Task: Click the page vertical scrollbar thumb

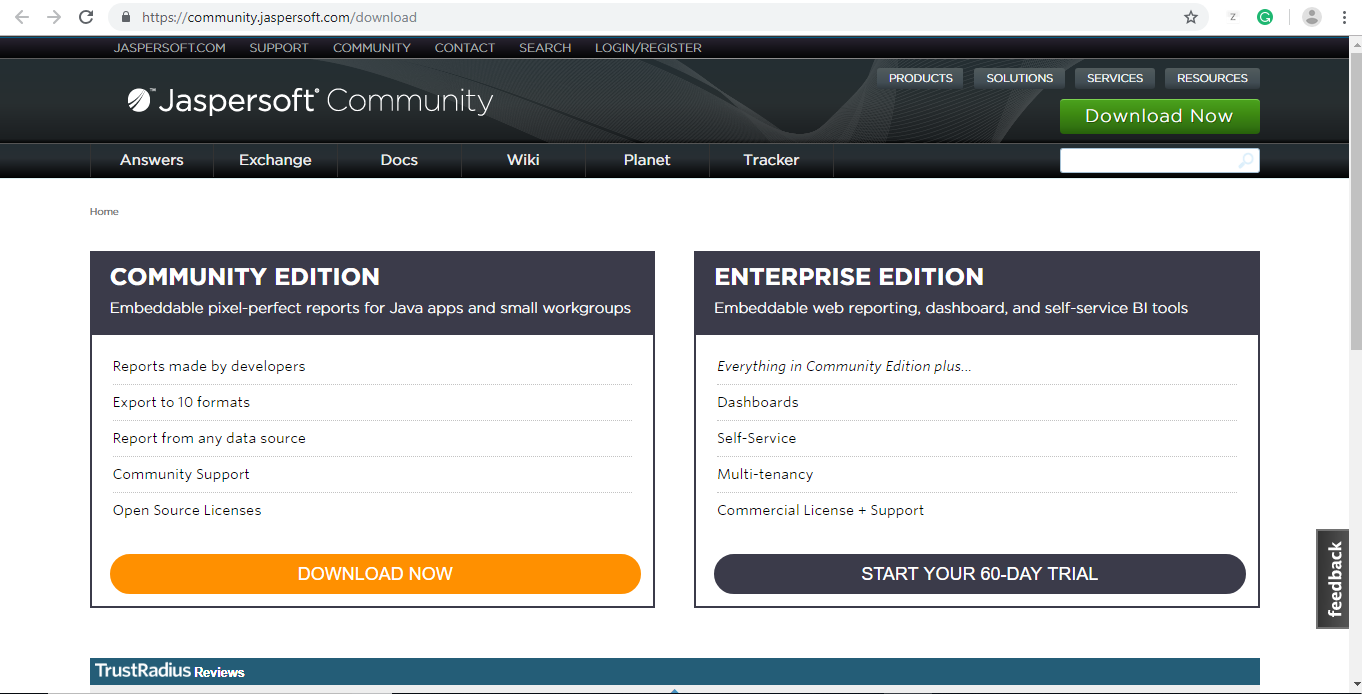Action: (1356, 200)
